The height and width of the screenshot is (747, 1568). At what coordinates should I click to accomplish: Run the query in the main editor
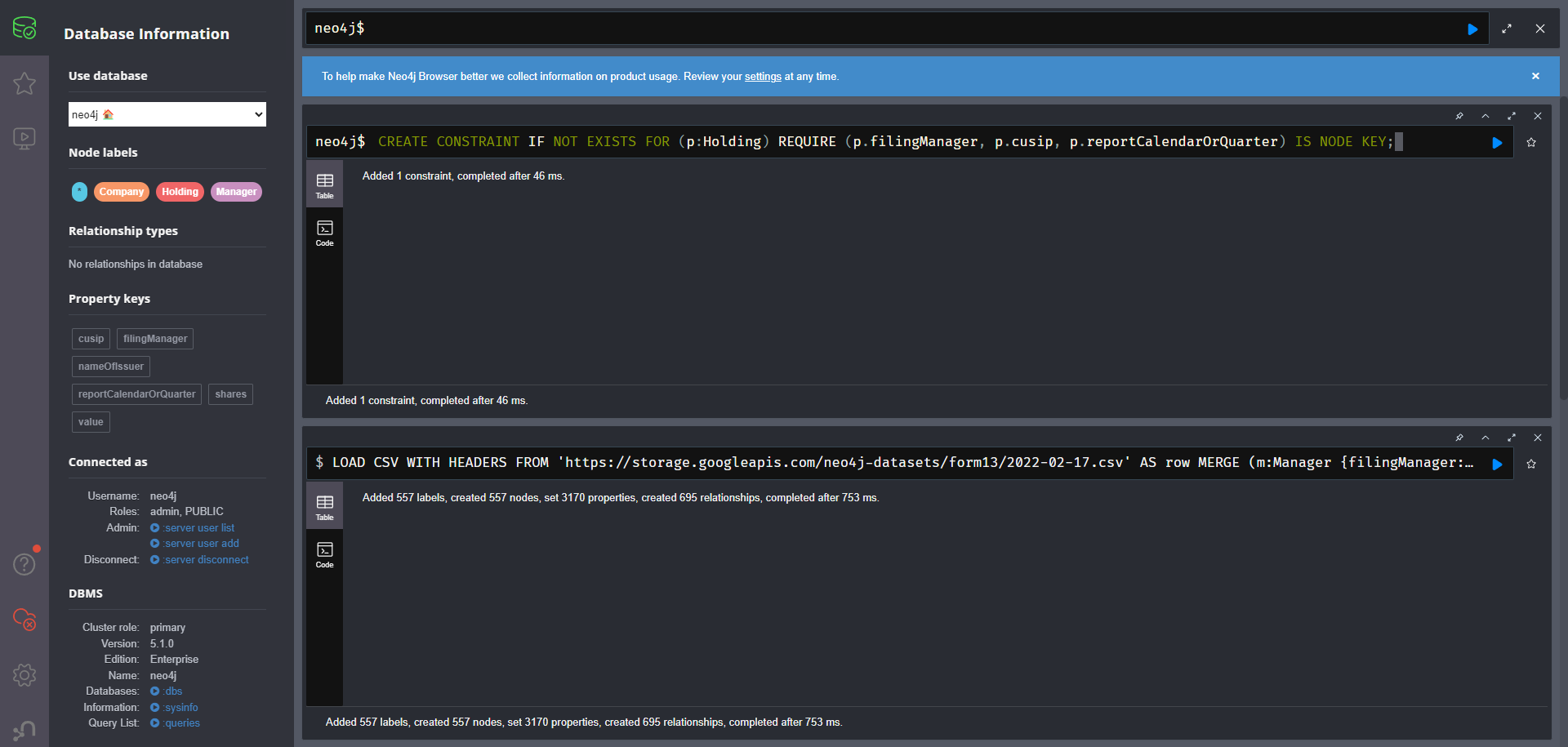point(1472,29)
